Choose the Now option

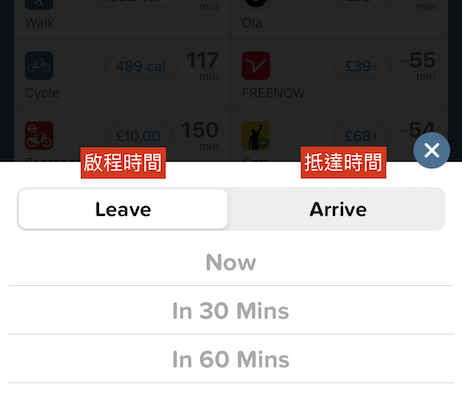tap(231, 262)
